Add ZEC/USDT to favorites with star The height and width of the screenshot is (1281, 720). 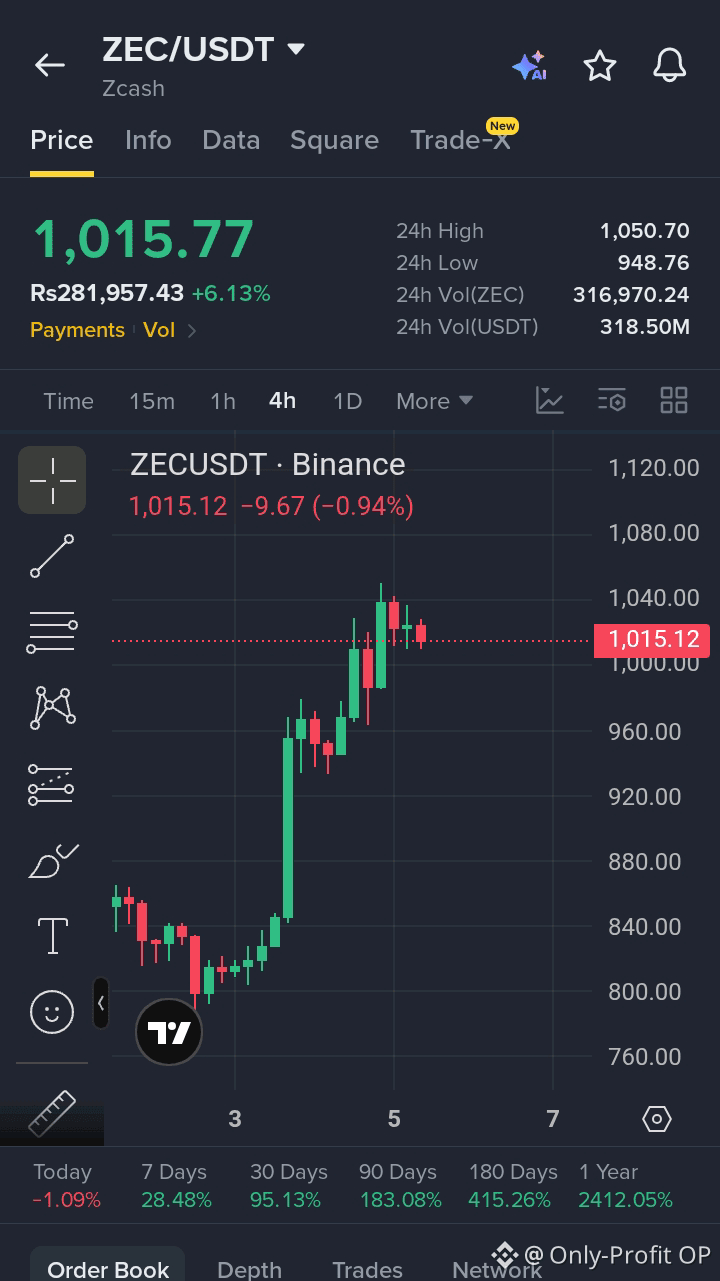(600, 66)
